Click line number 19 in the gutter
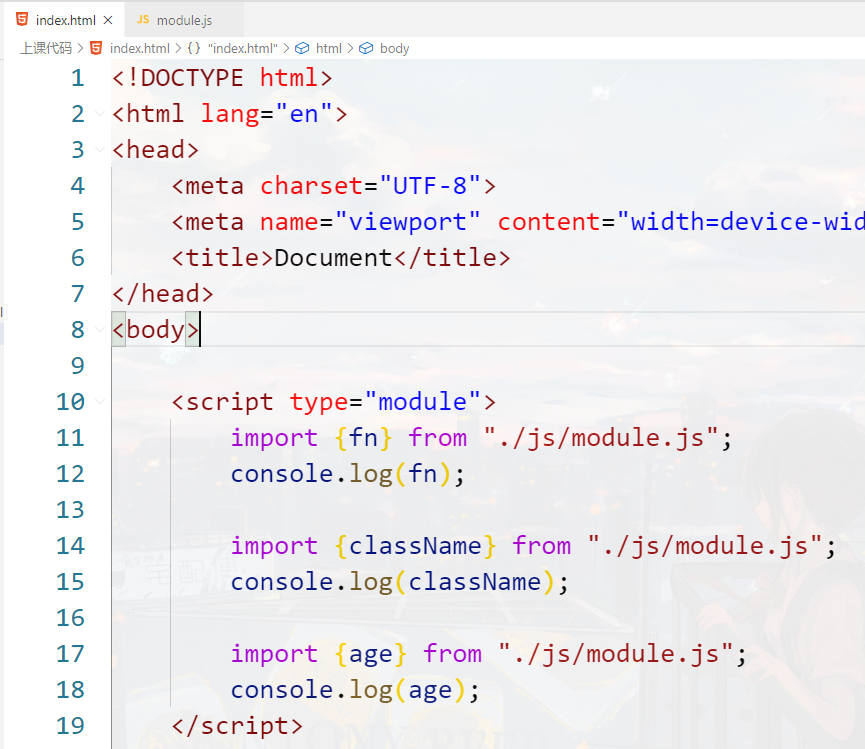 [71, 726]
